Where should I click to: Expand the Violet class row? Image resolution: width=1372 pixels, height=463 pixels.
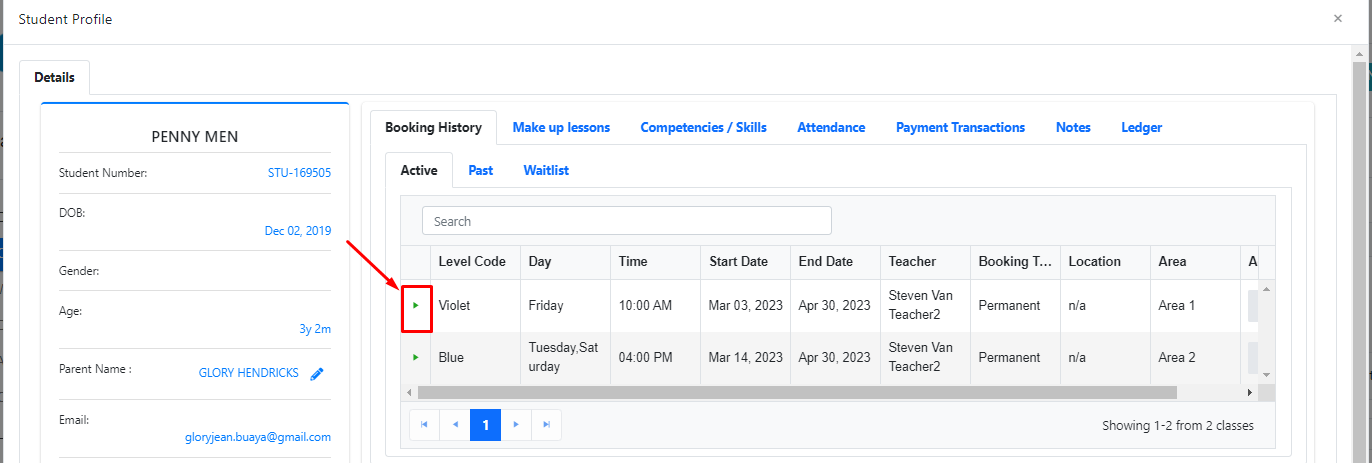tap(416, 305)
